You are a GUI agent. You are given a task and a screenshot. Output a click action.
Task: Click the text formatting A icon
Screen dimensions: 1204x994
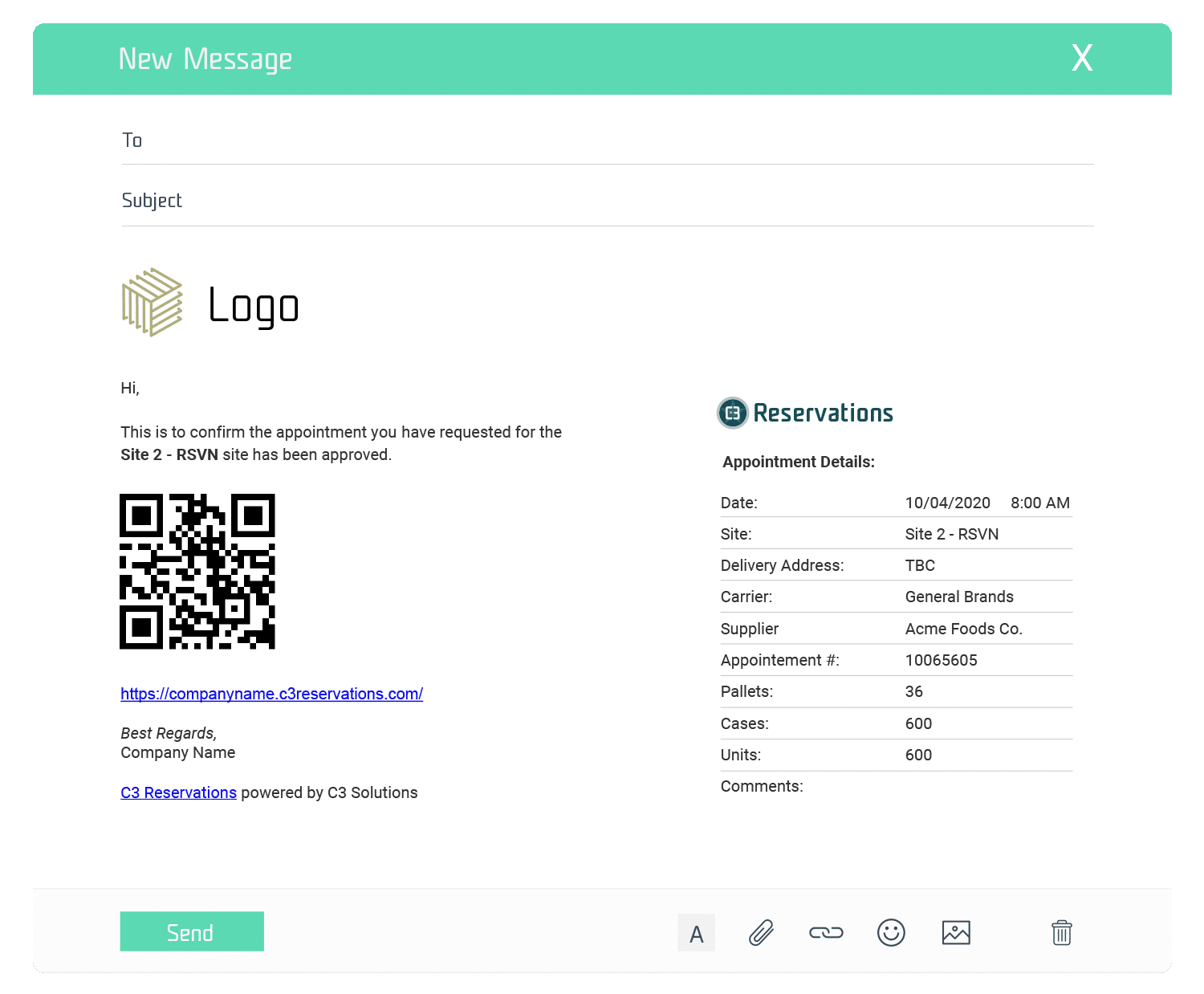point(696,933)
